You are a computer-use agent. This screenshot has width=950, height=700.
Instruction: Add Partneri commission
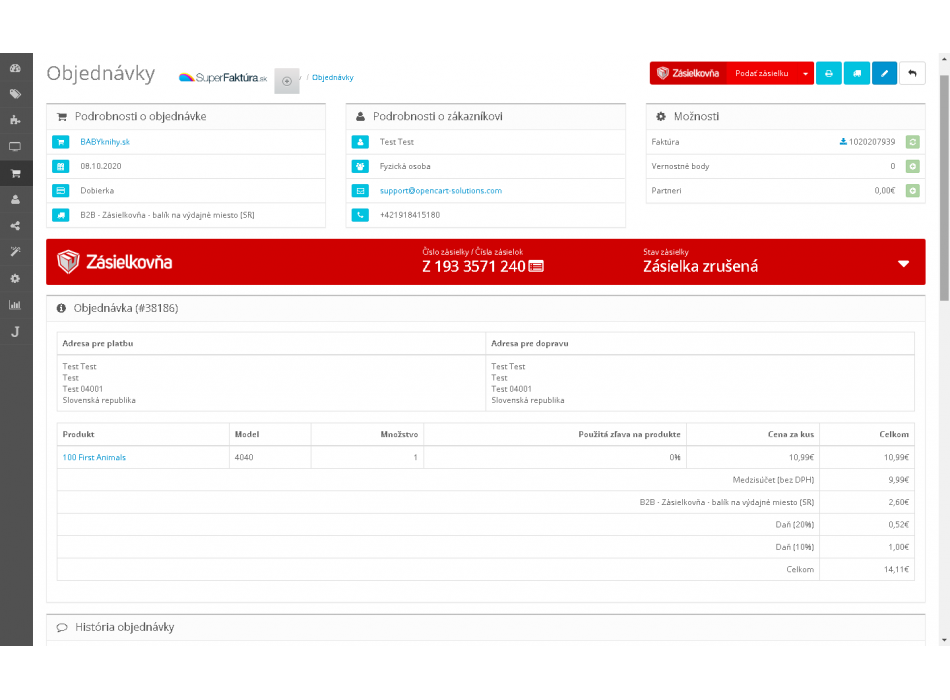click(x=912, y=190)
